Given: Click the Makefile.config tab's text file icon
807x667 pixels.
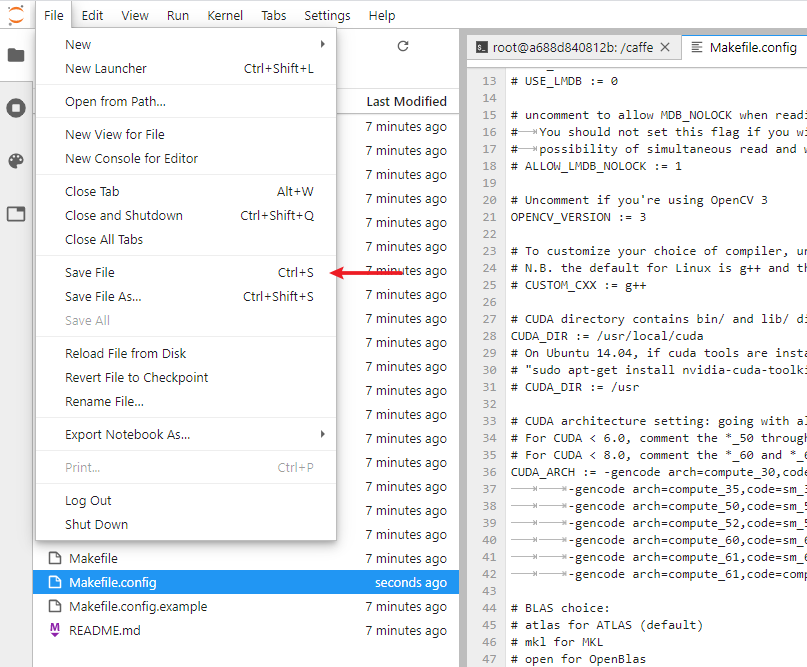Looking at the screenshot, I should [x=696, y=47].
